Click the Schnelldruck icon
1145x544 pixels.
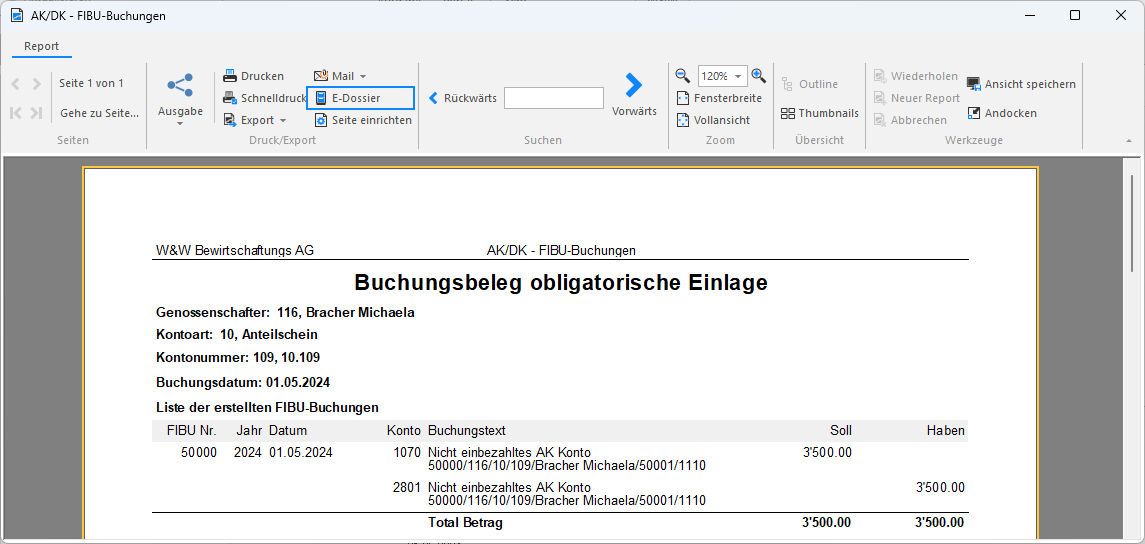tap(230, 98)
